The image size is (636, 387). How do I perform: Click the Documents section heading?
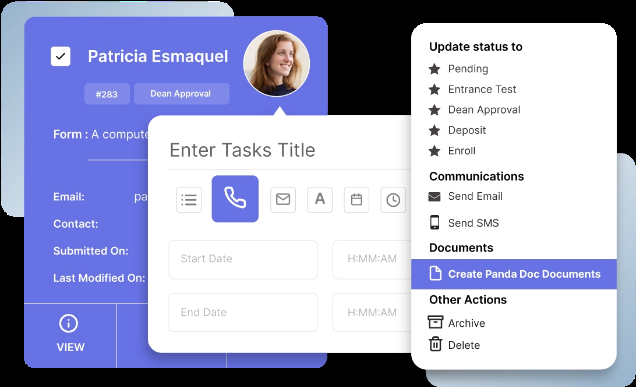tap(461, 248)
